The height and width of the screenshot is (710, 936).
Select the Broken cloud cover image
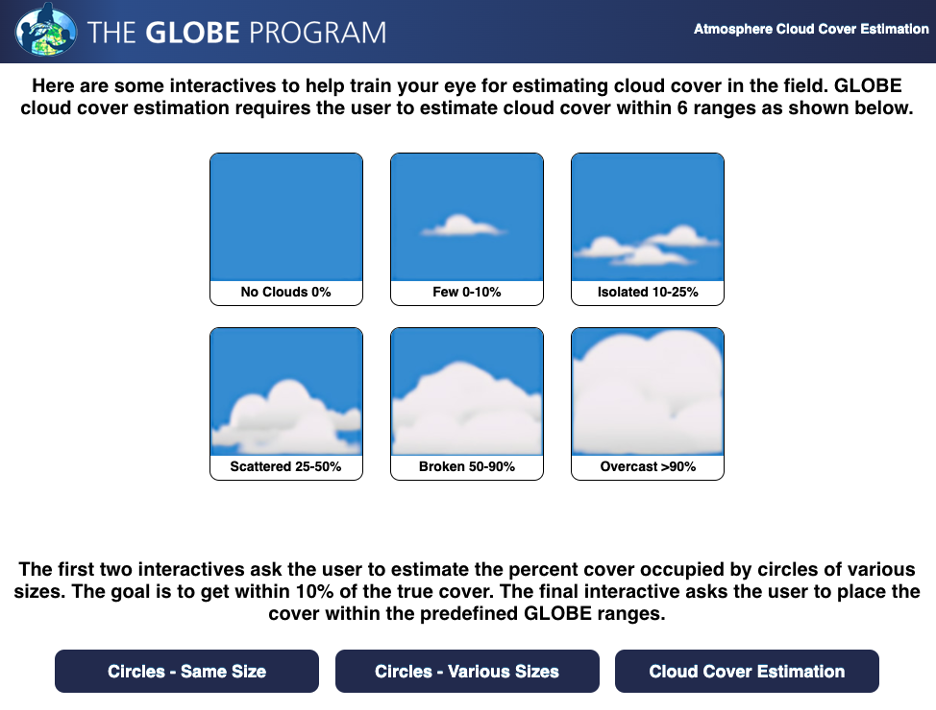click(x=467, y=392)
